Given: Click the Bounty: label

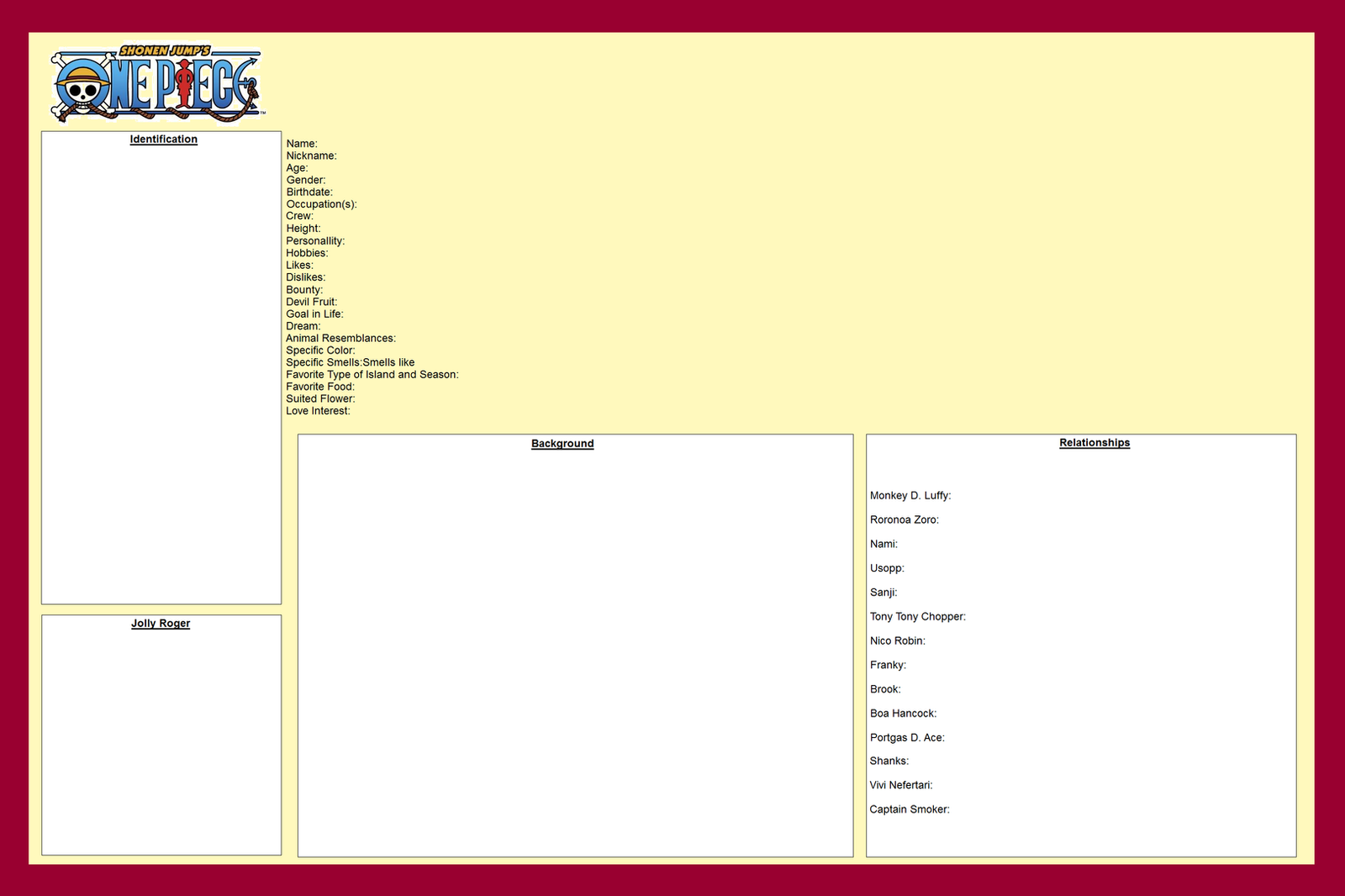Looking at the screenshot, I should coord(304,290).
